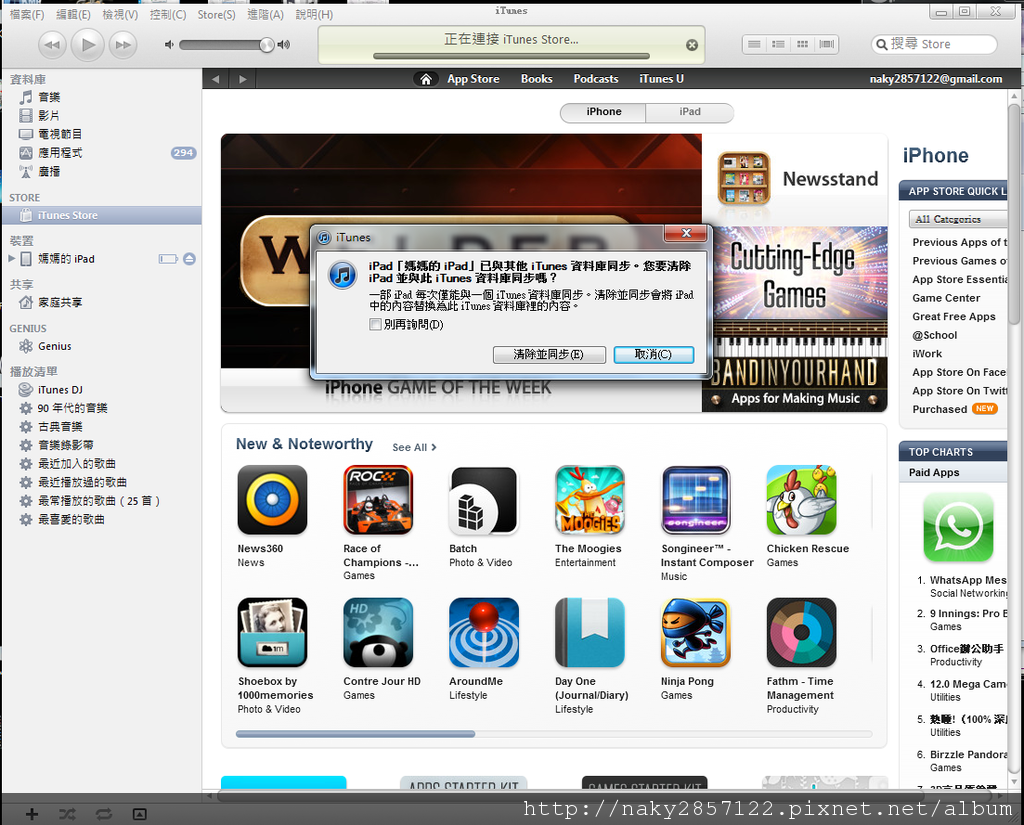Screen dimensions: 1024x825
Task: Switch to Cover Flow view icon
Action: (x=827, y=44)
